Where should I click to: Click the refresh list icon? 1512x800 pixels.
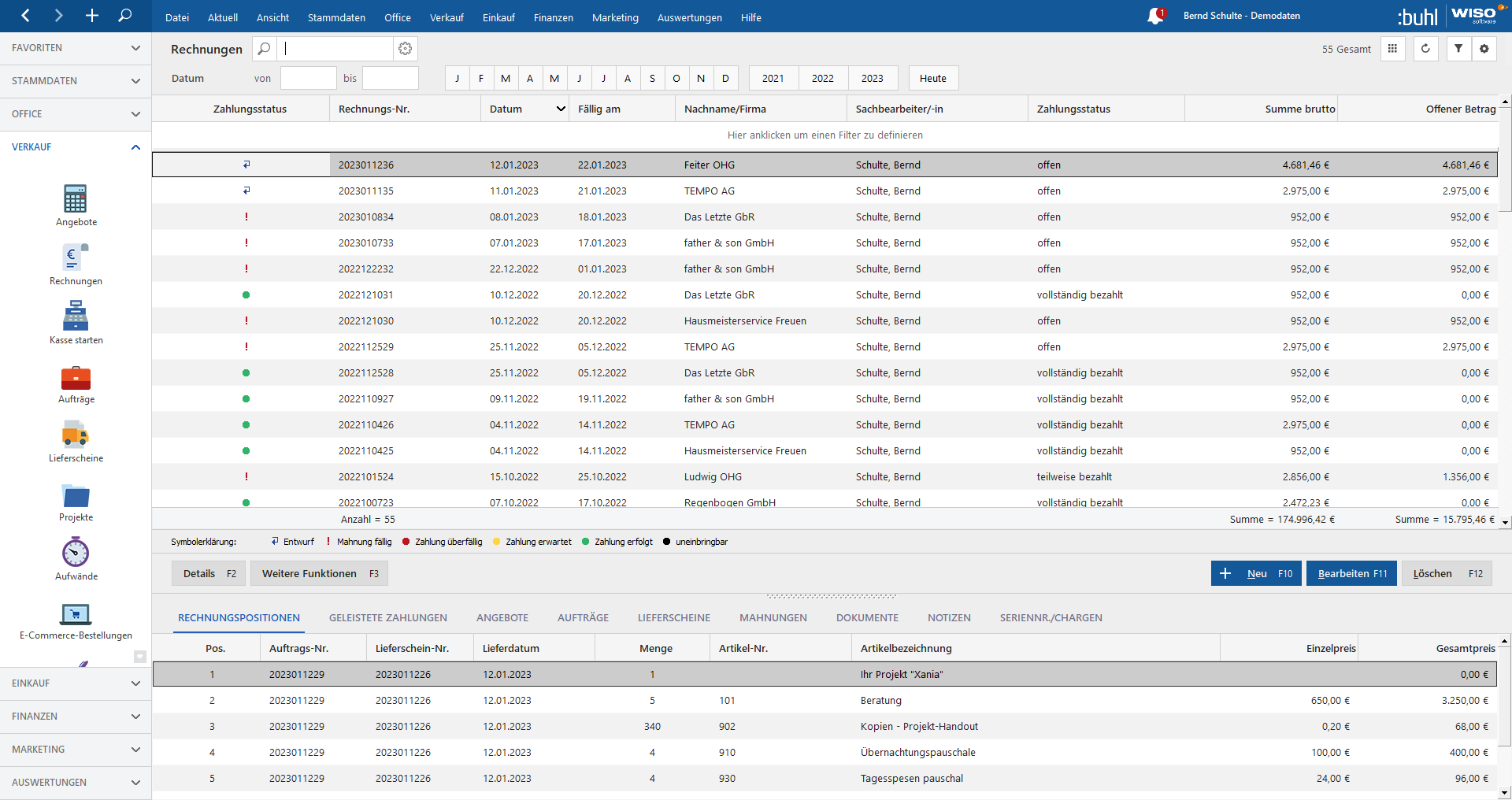[1425, 49]
